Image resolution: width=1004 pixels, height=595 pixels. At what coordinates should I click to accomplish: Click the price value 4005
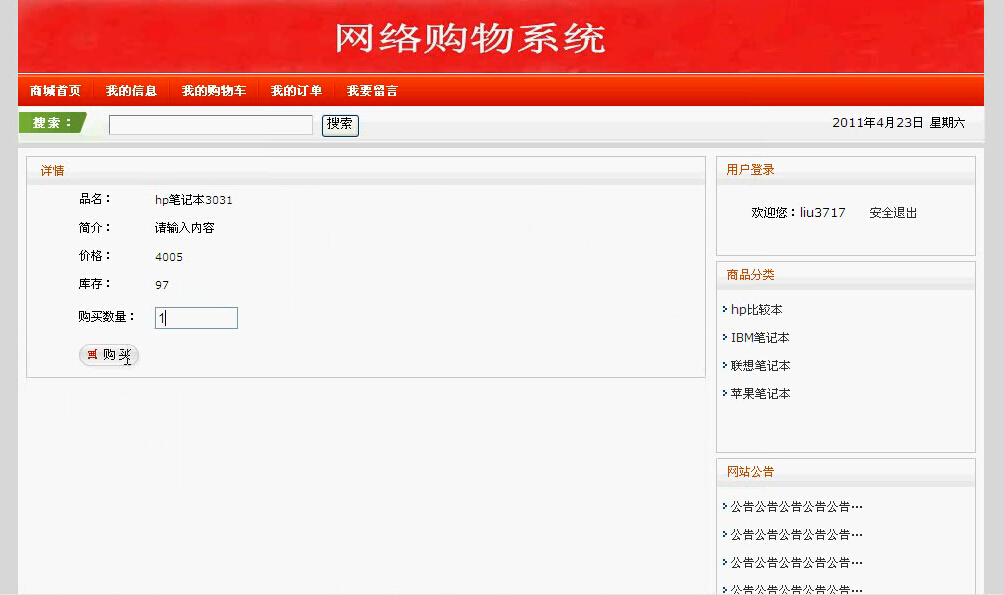pyautogui.click(x=169, y=257)
